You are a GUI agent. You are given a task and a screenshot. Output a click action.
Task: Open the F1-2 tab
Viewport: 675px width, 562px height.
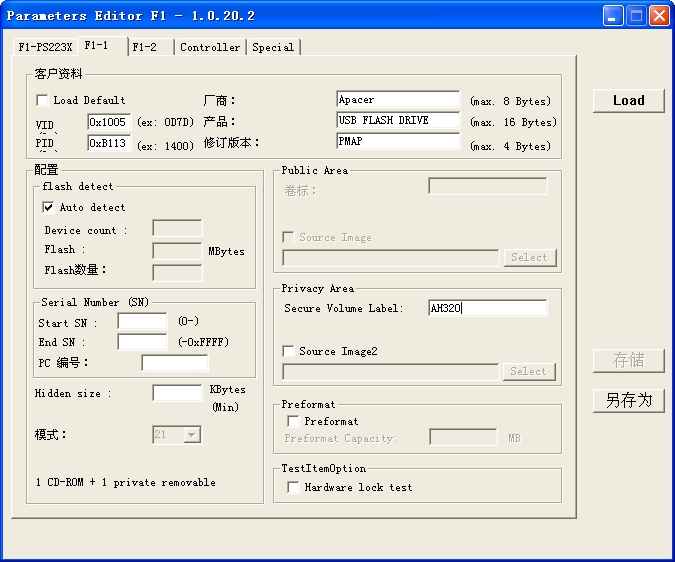tap(146, 47)
